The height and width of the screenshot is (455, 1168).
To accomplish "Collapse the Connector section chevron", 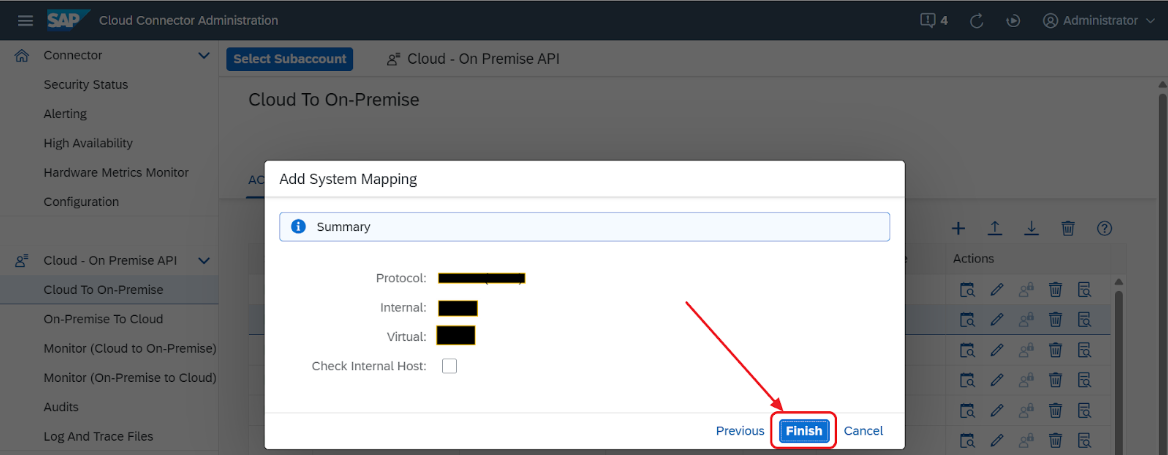I will click(x=204, y=56).
